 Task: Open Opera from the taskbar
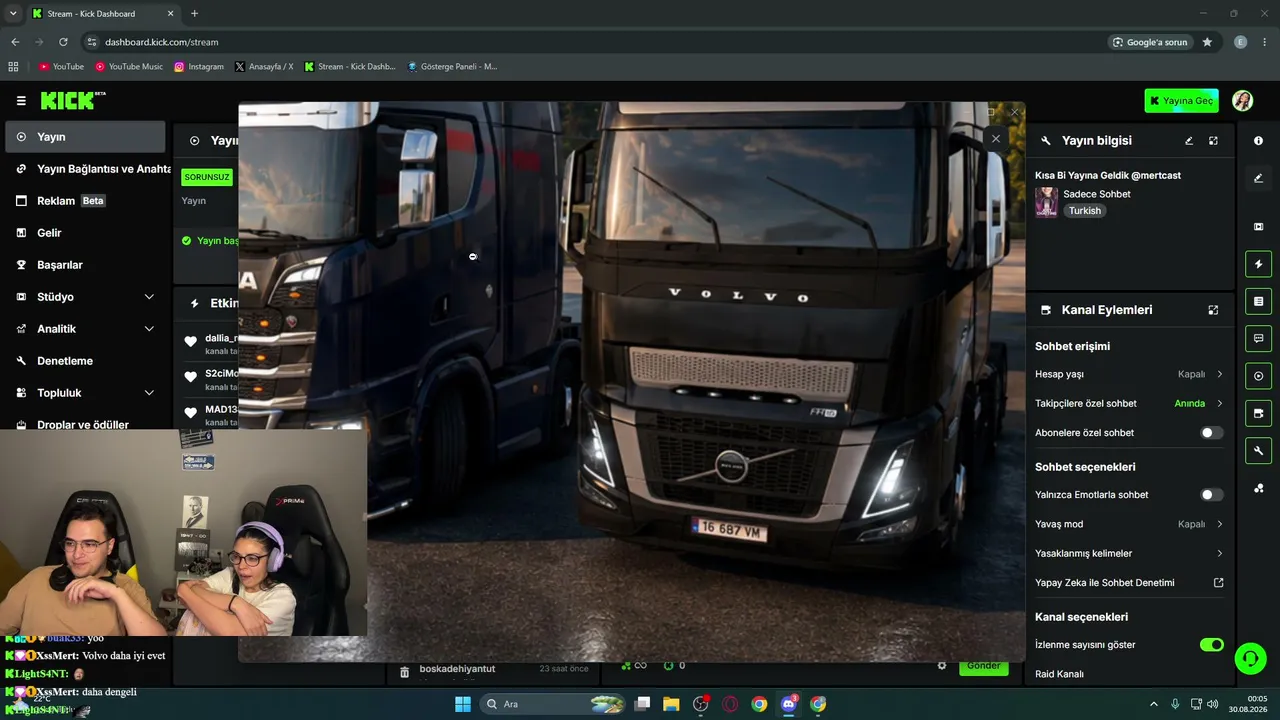pos(730,704)
